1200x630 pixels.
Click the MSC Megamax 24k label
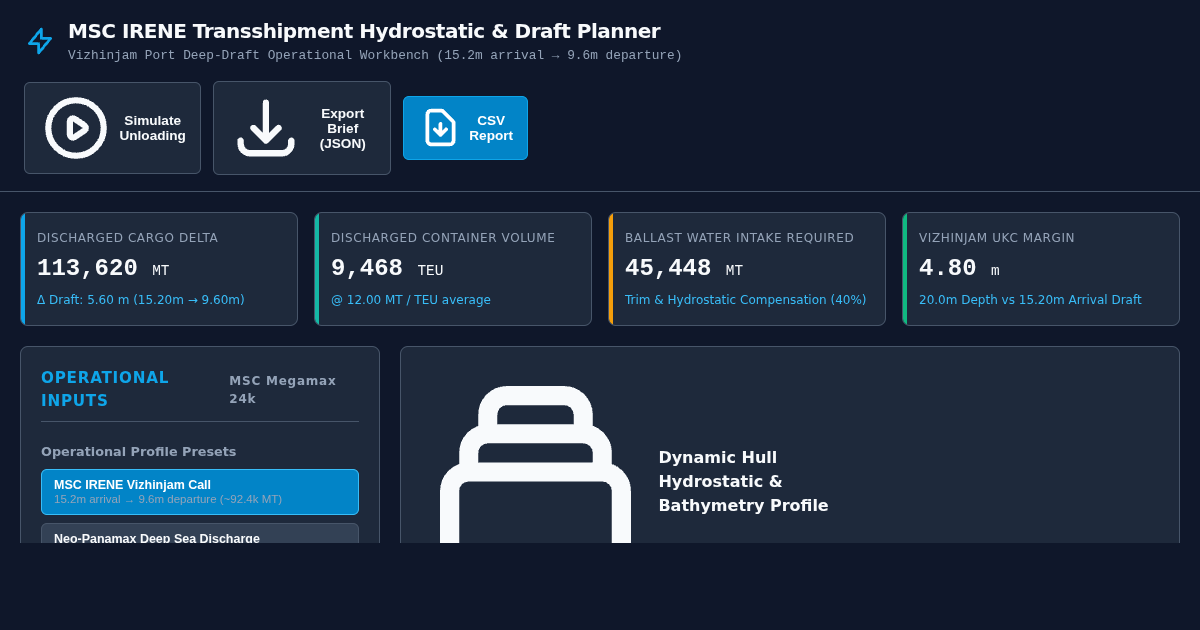tap(283, 390)
